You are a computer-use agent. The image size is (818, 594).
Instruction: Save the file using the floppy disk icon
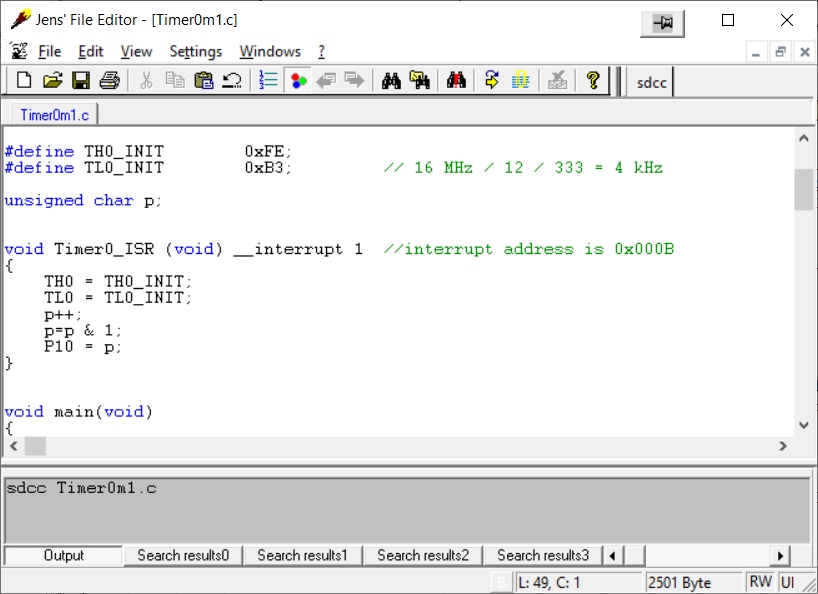81,81
